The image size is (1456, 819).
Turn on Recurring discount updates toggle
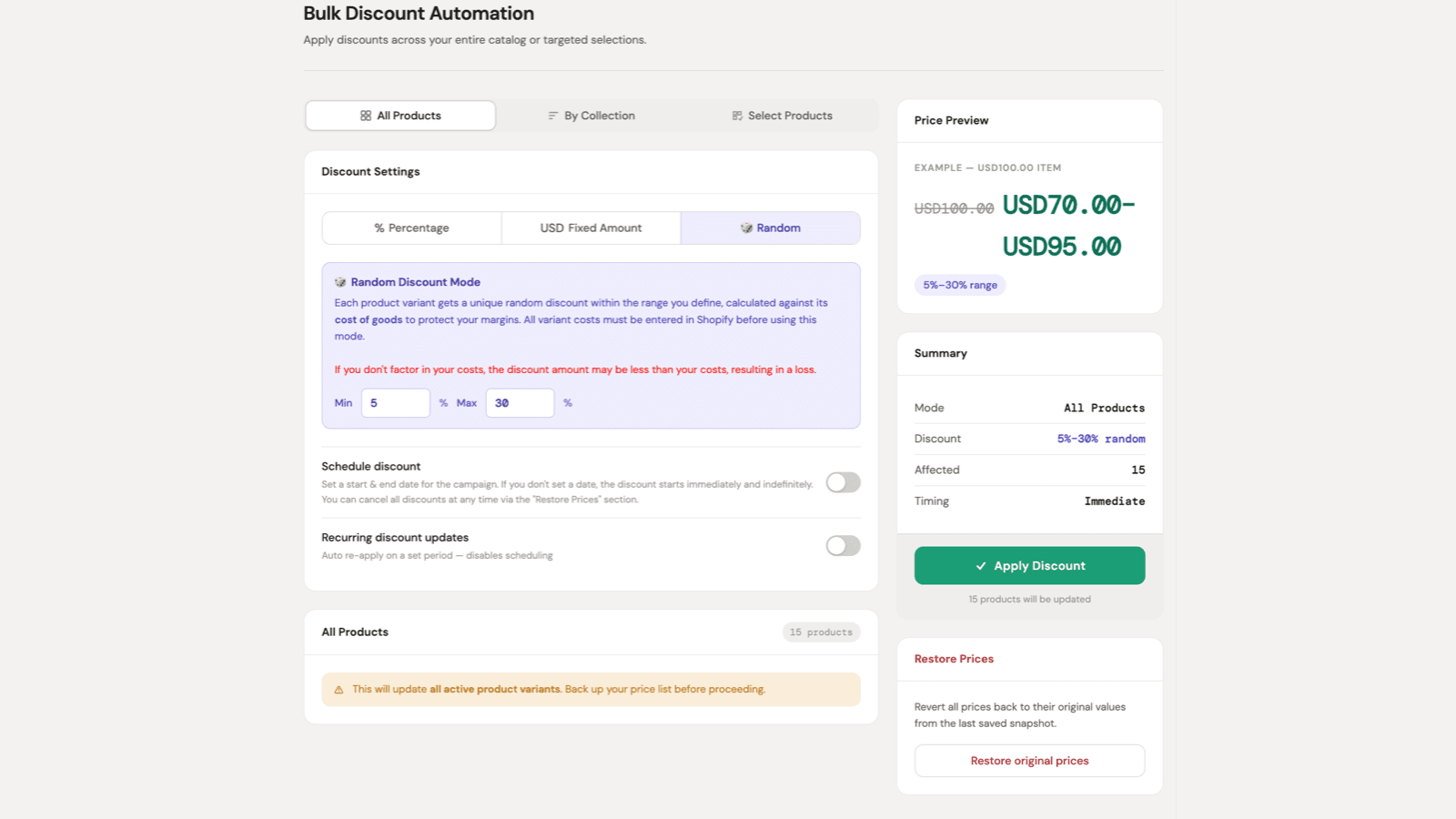[x=843, y=546]
